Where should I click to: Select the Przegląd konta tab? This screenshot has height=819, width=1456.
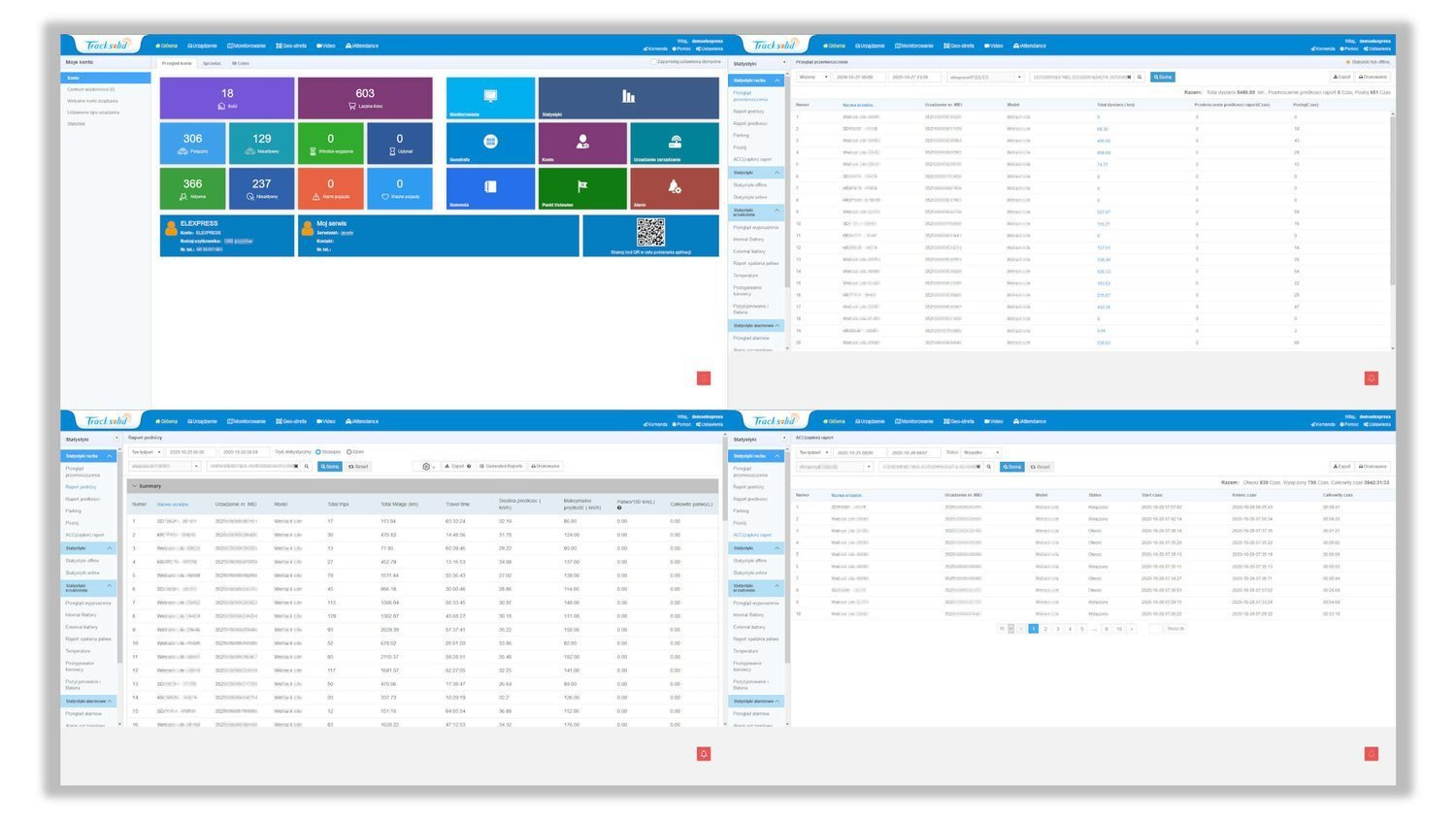177,63
